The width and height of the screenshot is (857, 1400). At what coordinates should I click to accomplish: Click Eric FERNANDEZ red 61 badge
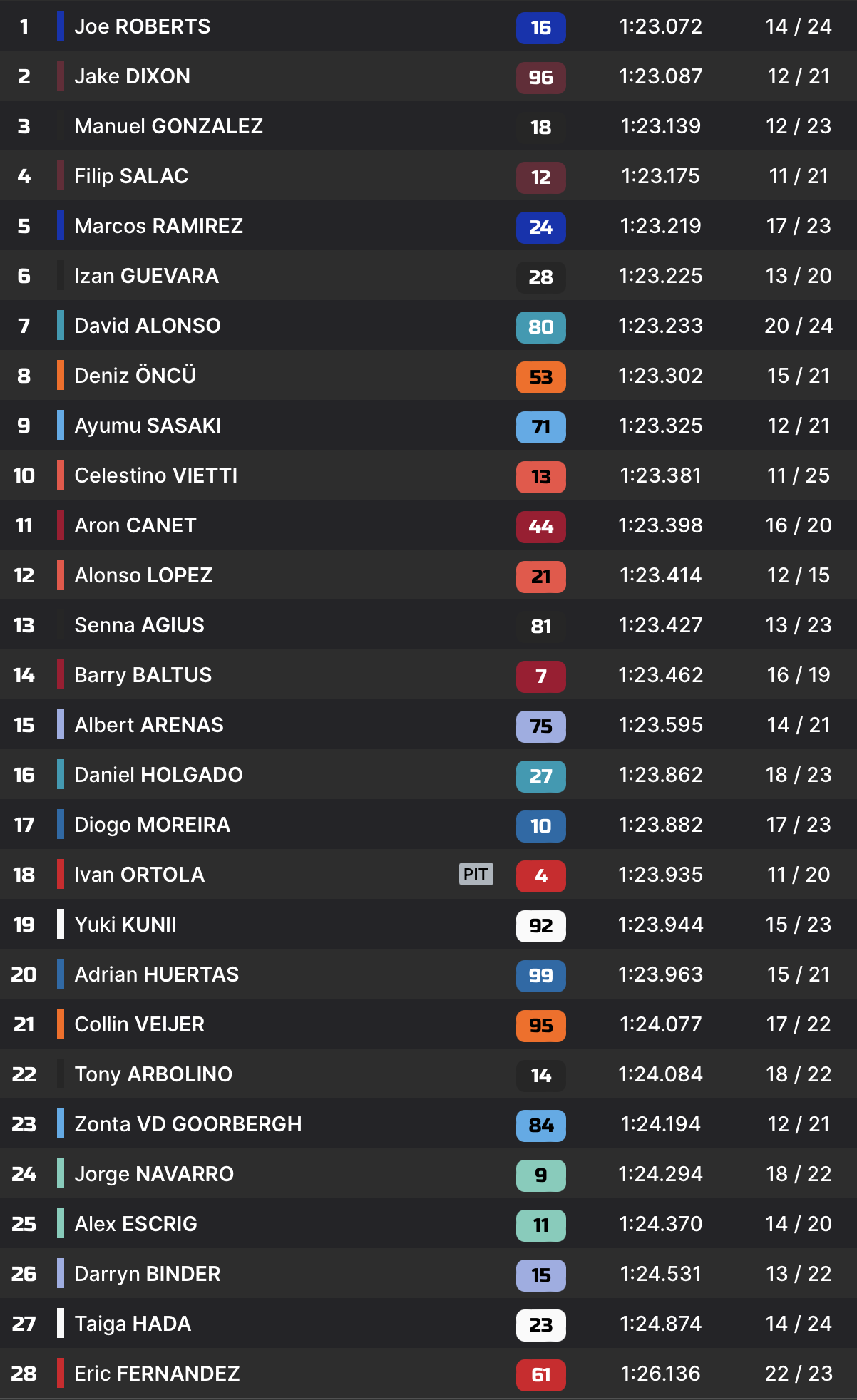coord(540,1375)
